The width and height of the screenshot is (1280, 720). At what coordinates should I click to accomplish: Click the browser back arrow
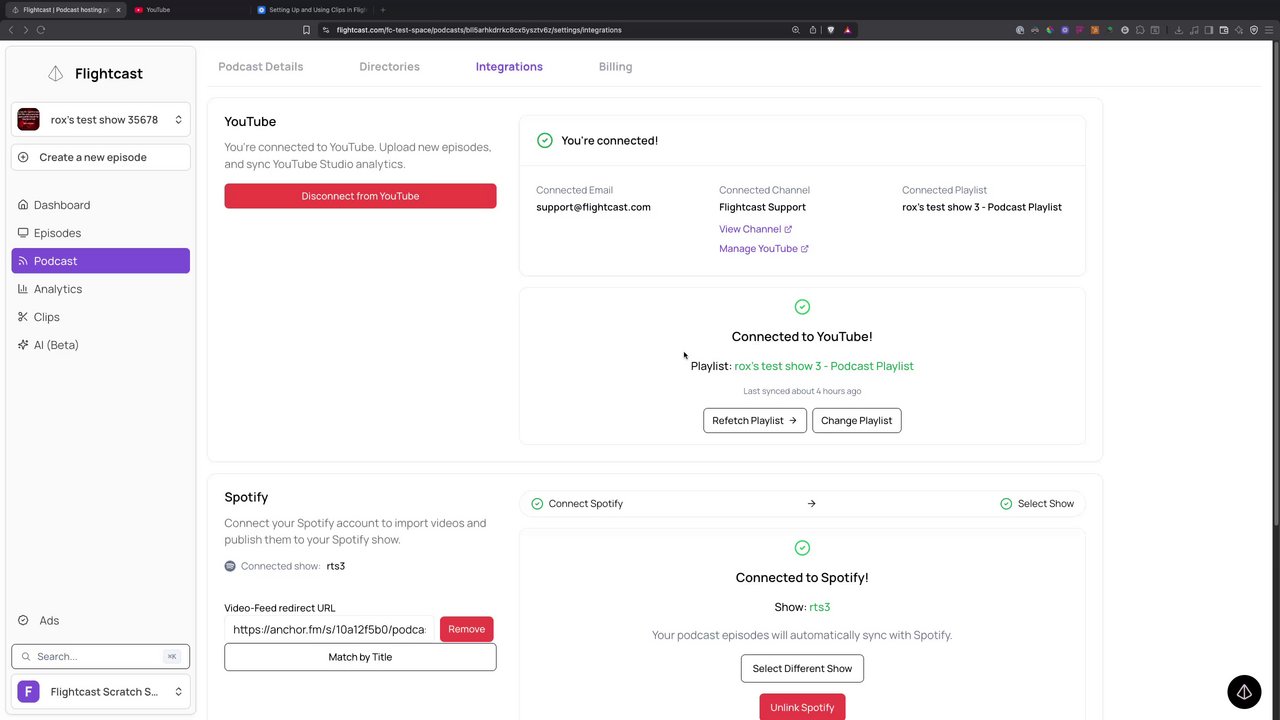(11, 30)
